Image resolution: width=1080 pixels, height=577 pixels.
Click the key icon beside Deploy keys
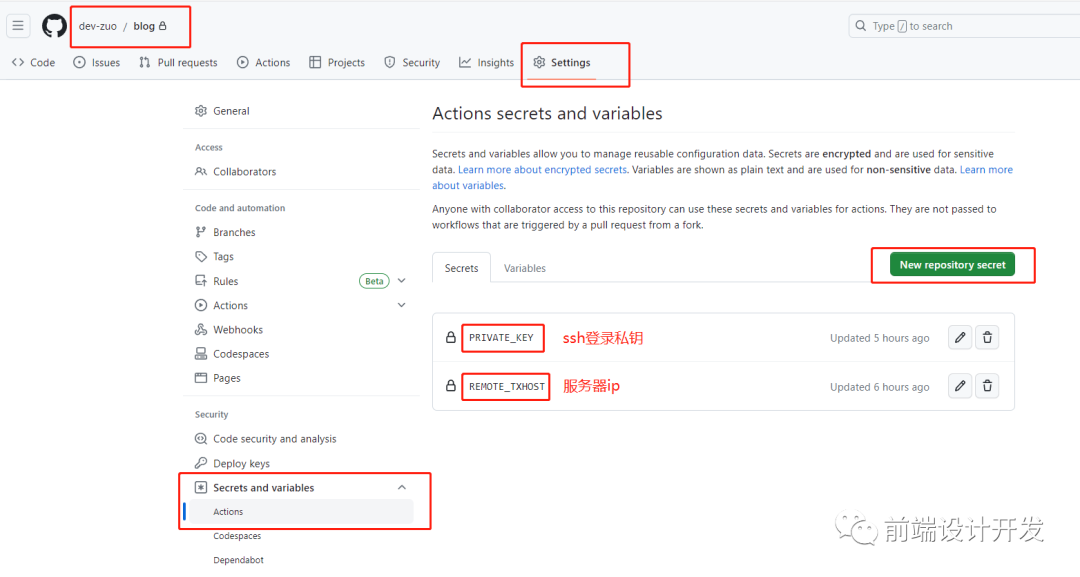coord(200,463)
